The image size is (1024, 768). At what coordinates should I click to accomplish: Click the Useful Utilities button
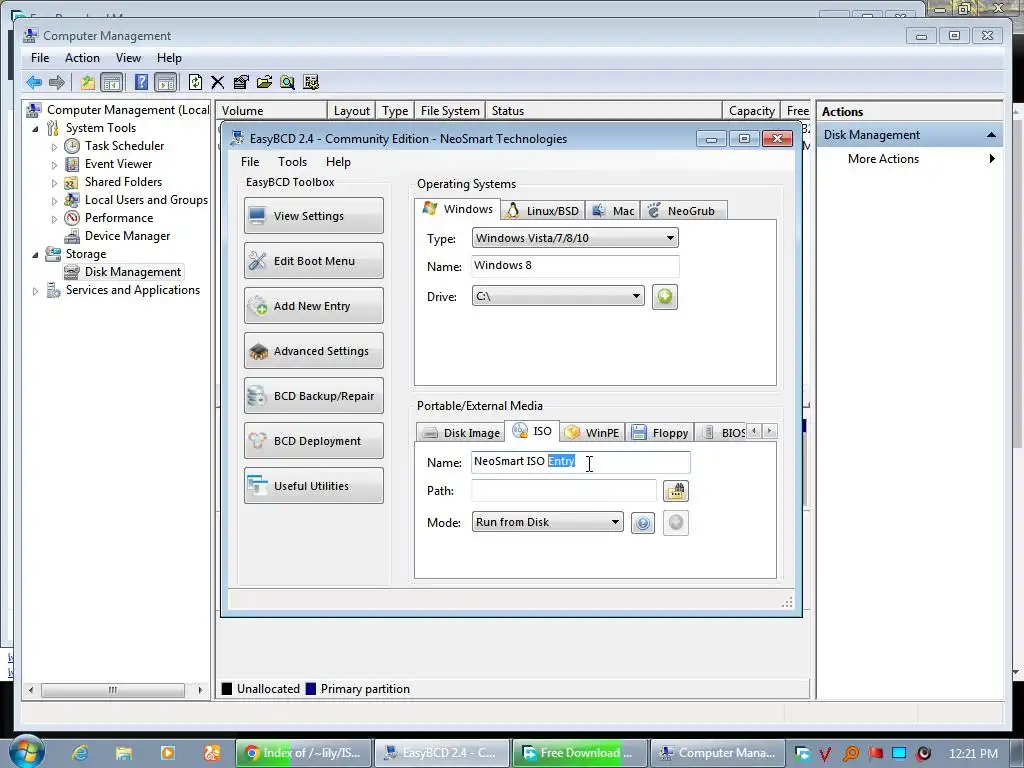313,486
